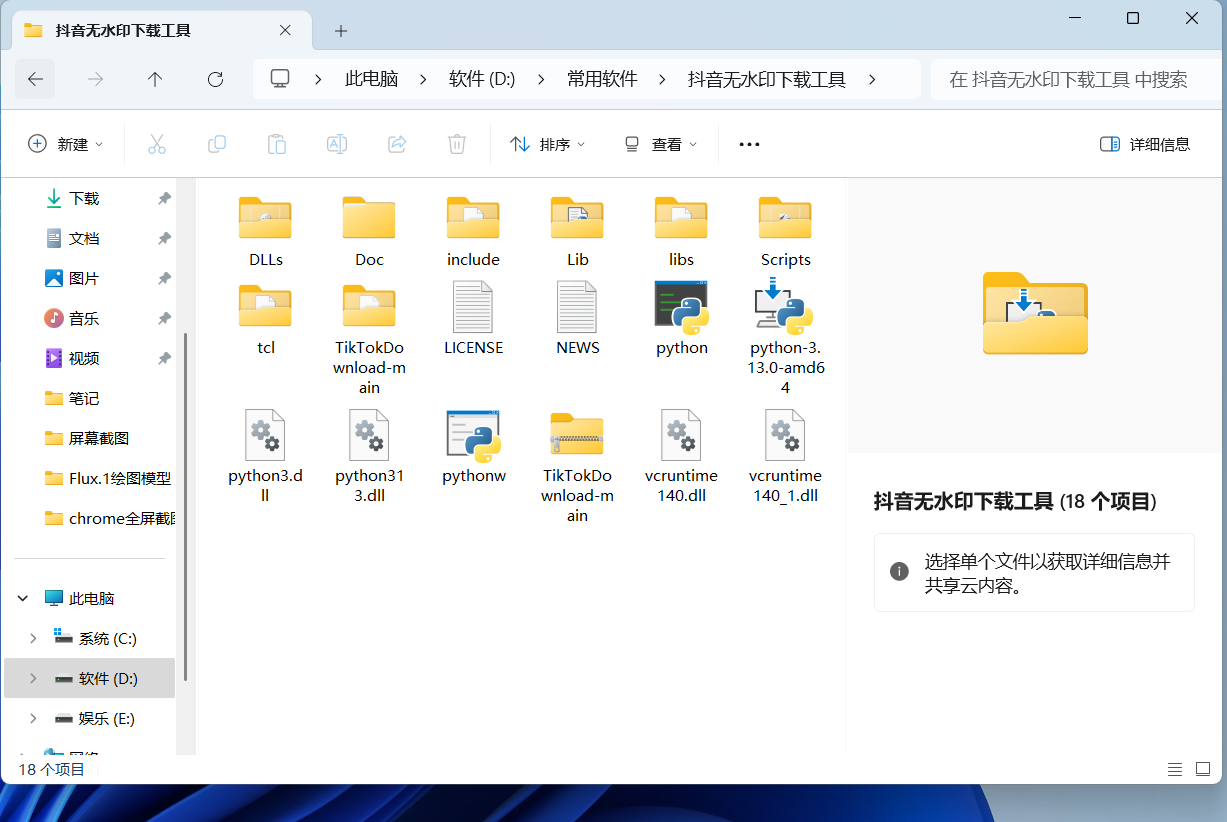The height and width of the screenshot is (822, 1227).
Task: Select the TikTokDownload-main unzipped folder
Action: click(x=370, y=339)
